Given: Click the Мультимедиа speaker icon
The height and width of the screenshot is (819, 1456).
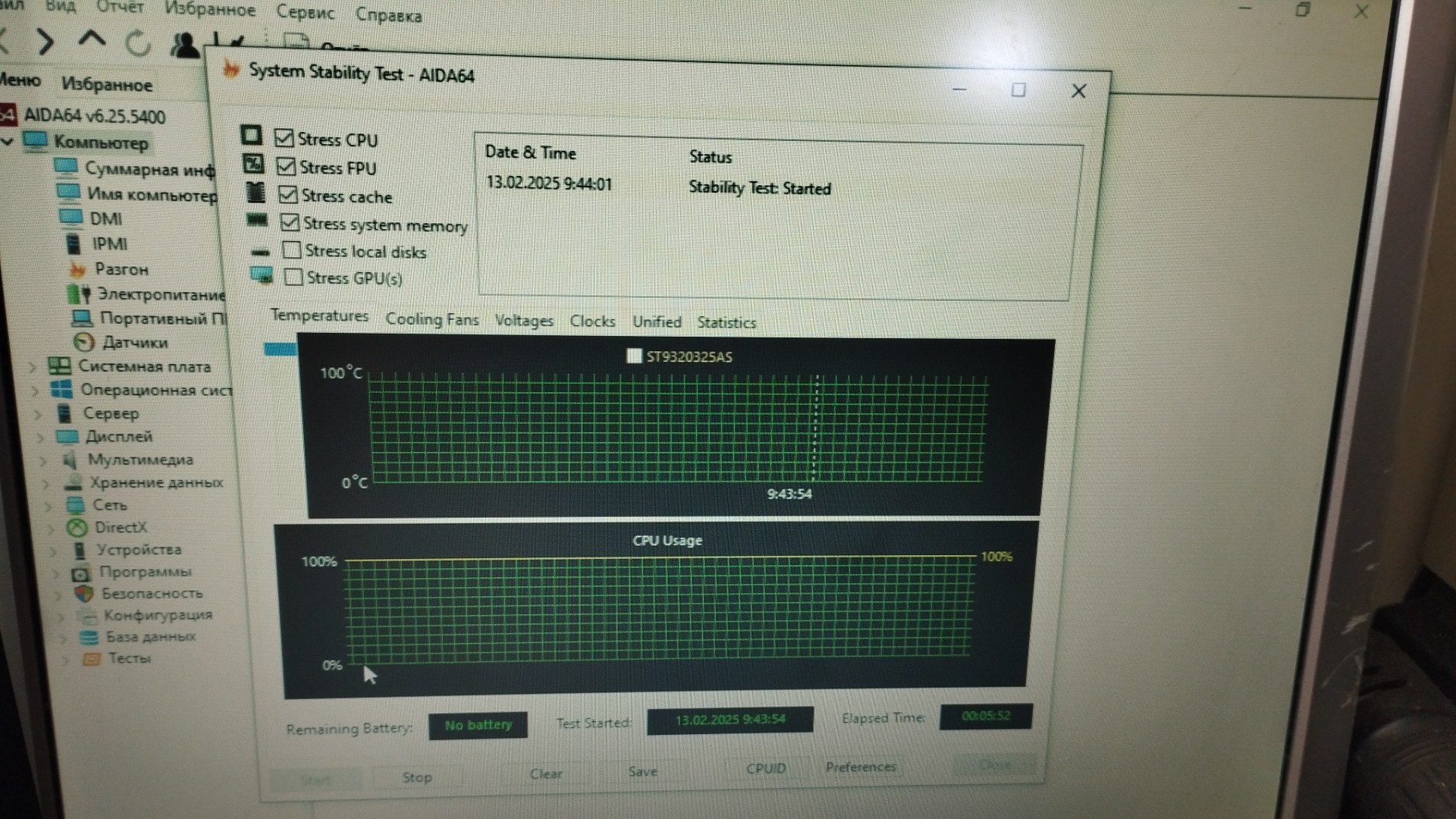Looking at the screenshot, I should tap(70, 460).
